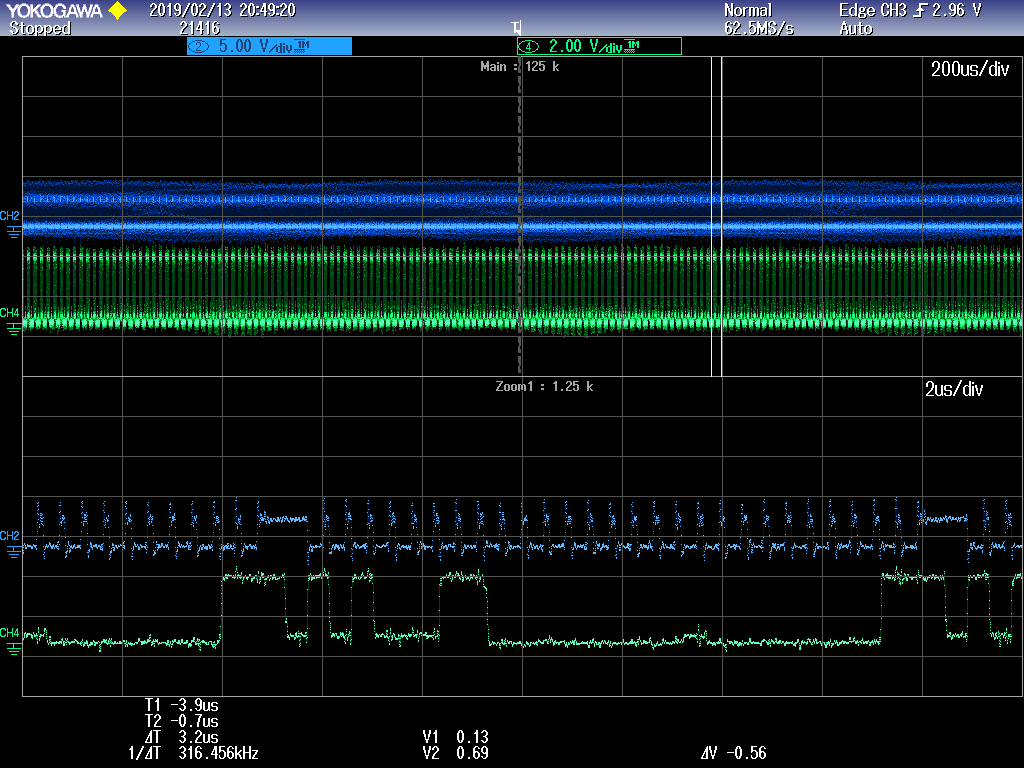This screenshot has width=1024, height=768.
Task: Click the 200us/div main timebase label
Action: point(970,69)
